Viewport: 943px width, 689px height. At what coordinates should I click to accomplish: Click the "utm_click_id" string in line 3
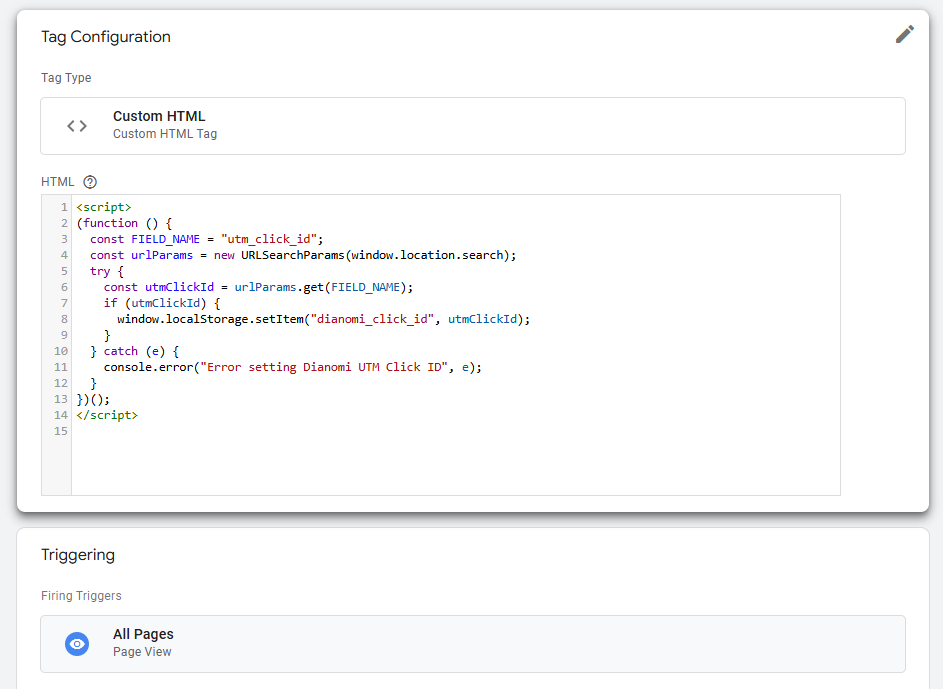269,239
